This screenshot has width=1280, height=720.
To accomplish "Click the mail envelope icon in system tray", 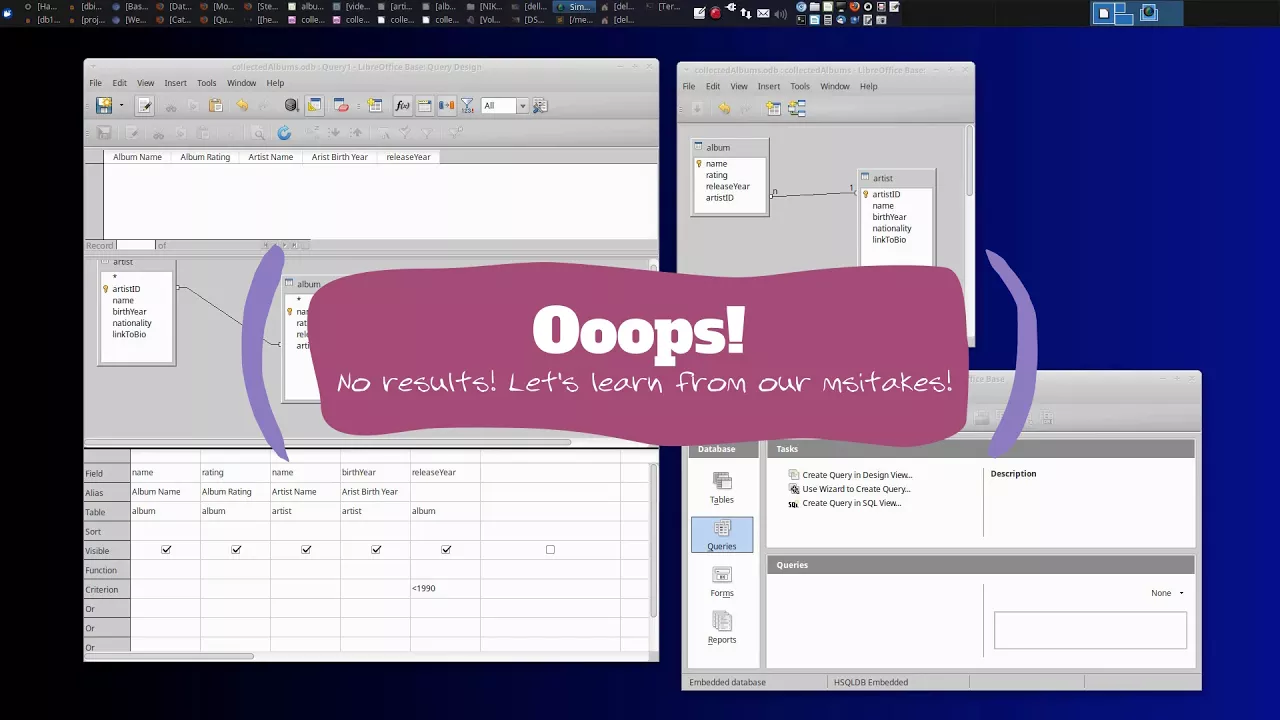I will click(x=764, y=13).
